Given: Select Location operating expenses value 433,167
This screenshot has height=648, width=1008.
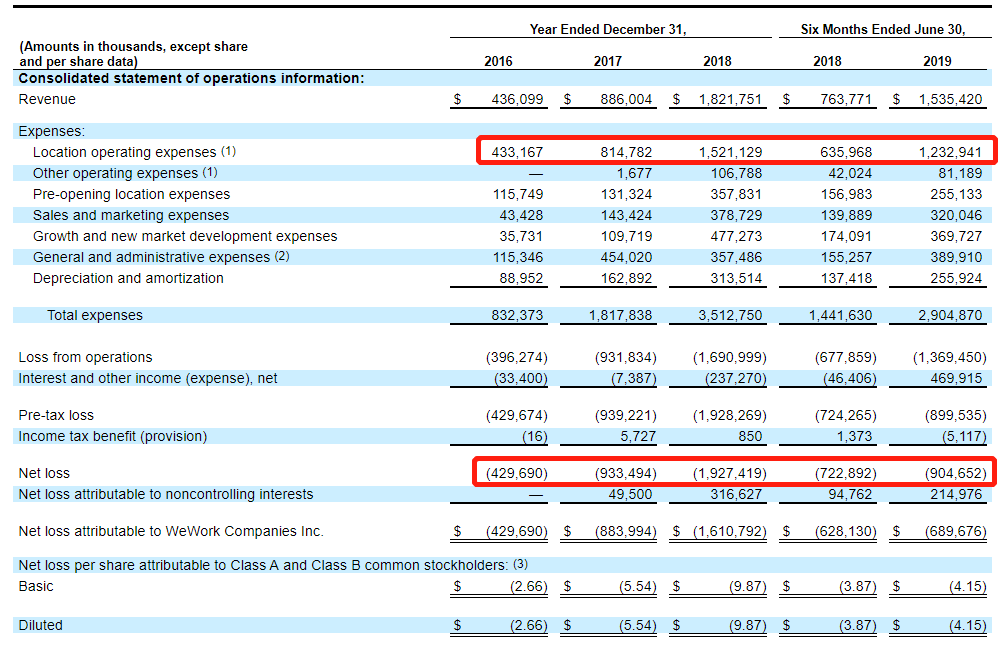Looking at the screenshot, I should coord(517,152).
